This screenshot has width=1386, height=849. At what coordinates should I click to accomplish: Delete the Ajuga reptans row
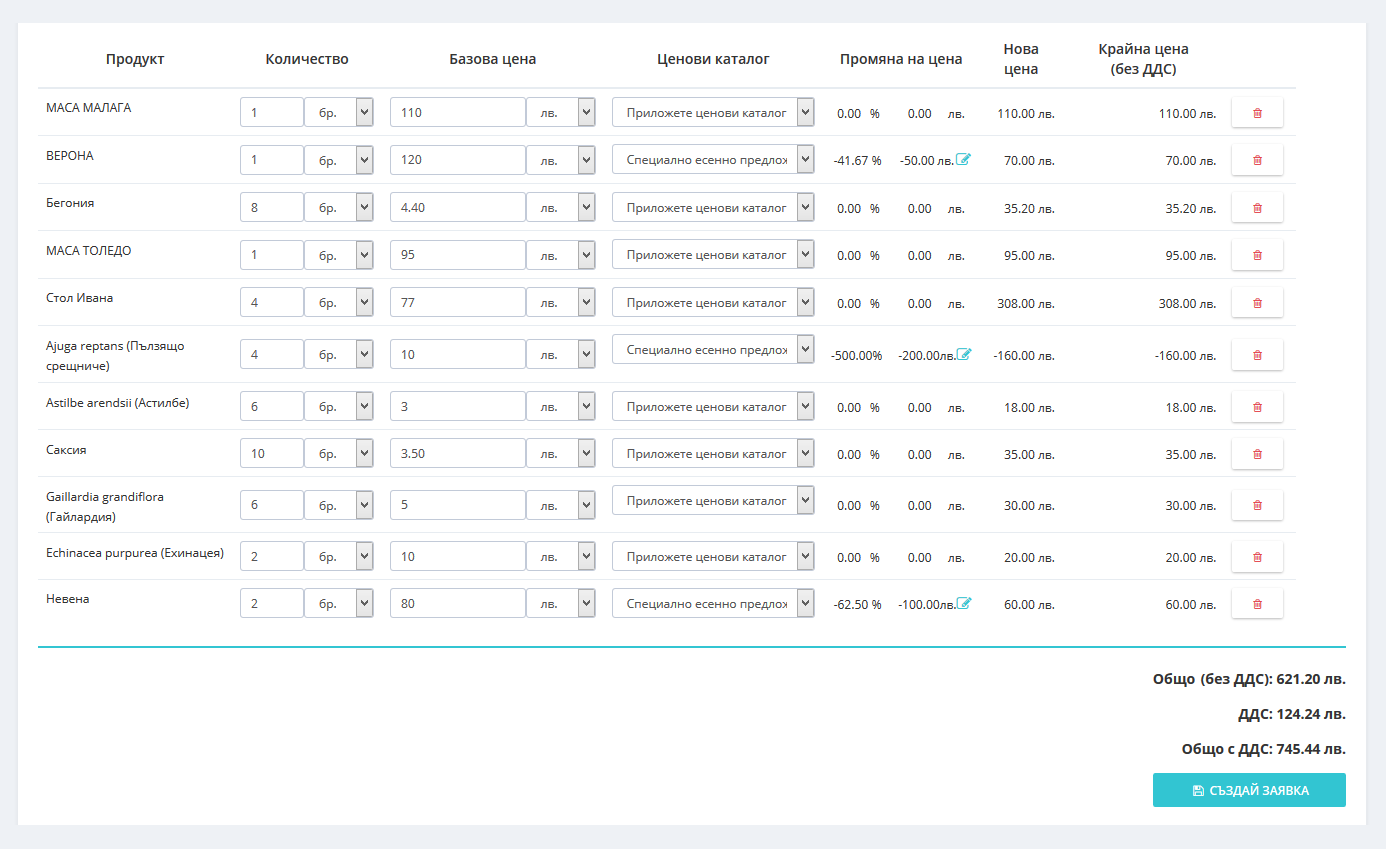(x=1257, y=355)
